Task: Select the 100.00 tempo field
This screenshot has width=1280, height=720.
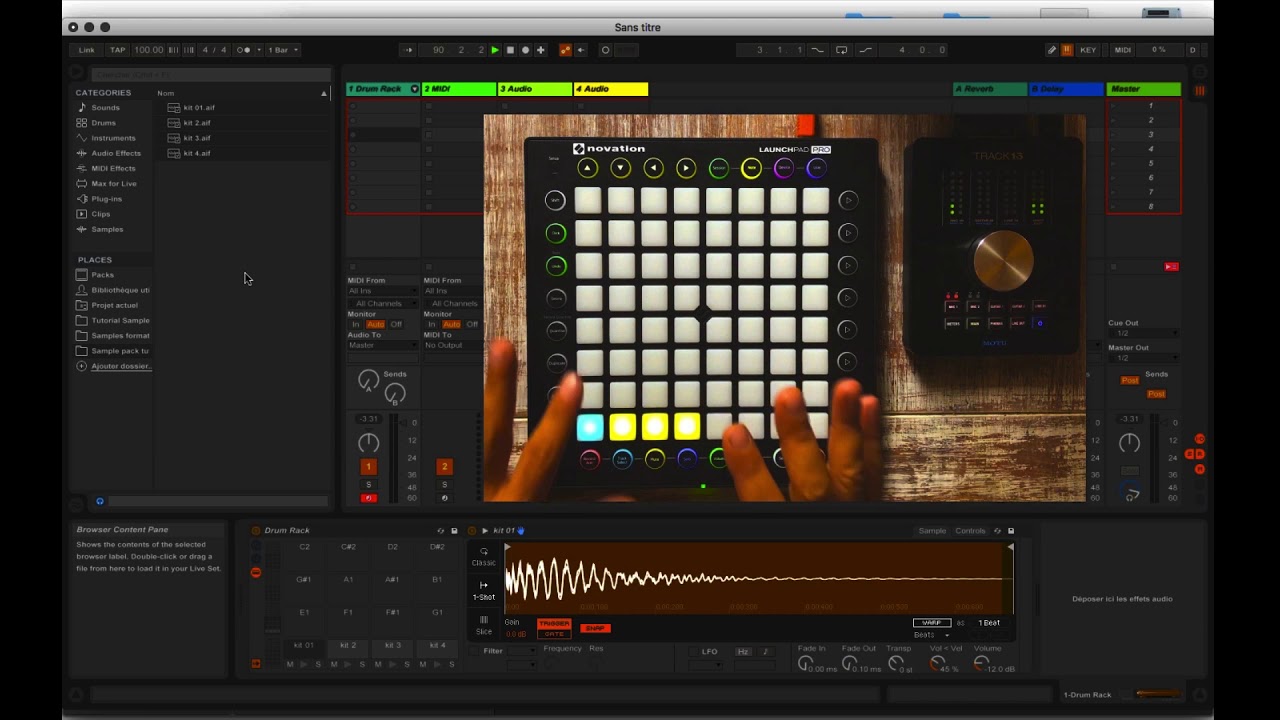Action: [148, 50]
